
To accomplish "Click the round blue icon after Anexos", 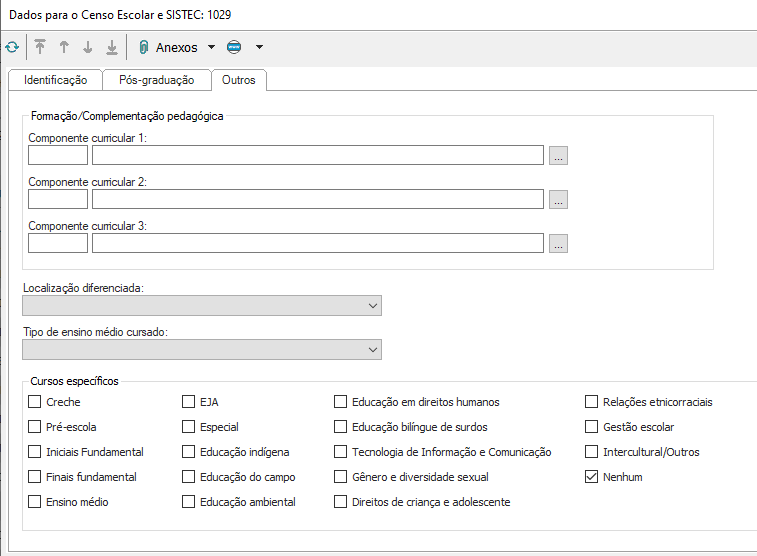I will (234, 47).
